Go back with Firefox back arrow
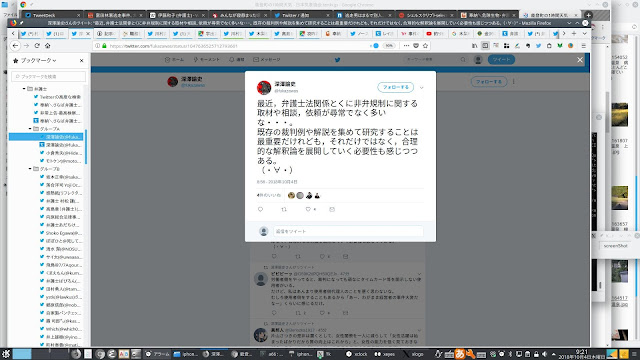 point(15,46)
